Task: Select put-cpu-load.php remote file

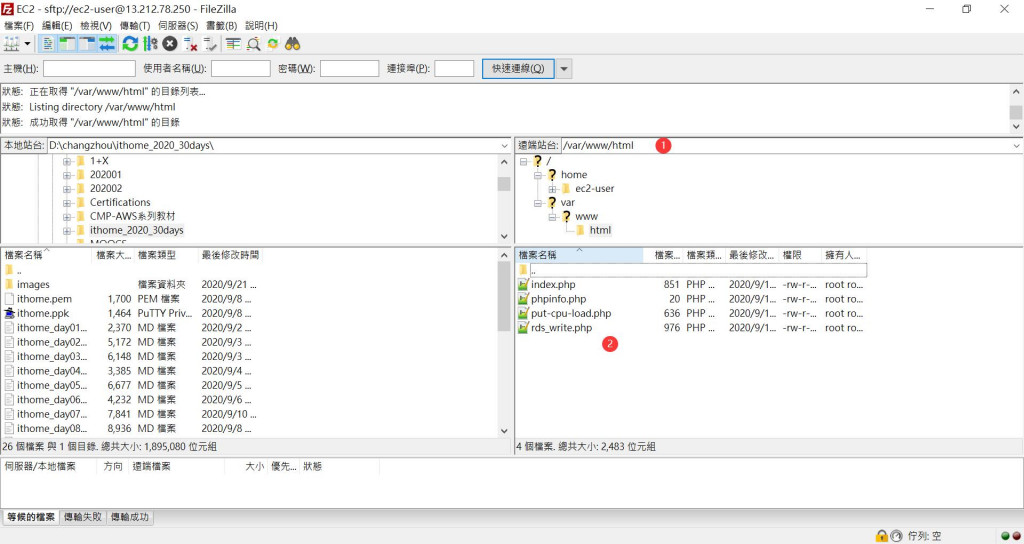Action: pos(571,313)
